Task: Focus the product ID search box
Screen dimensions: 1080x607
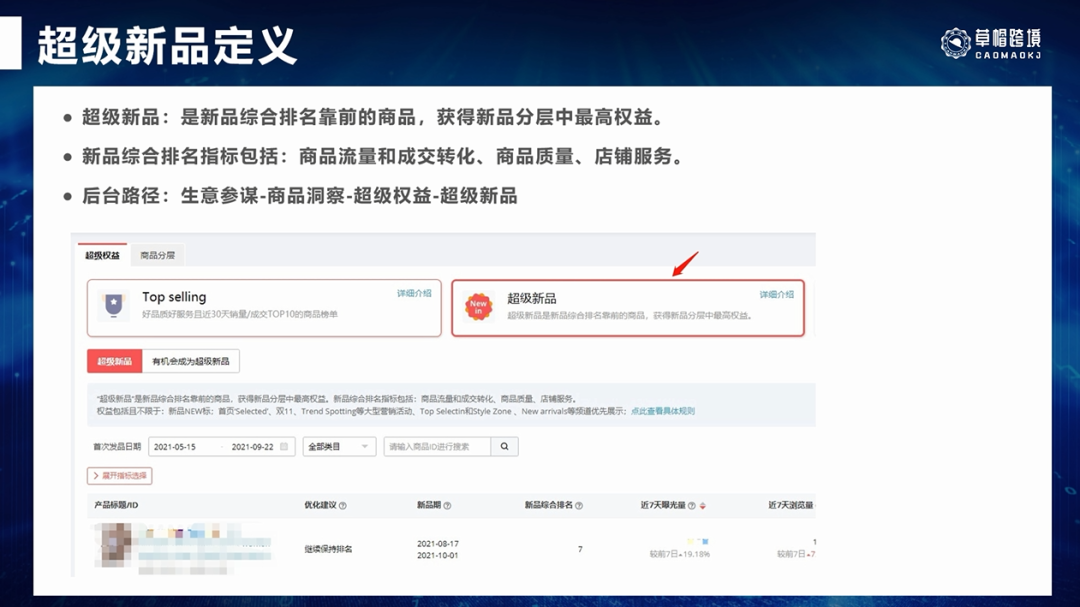Action: point(437,446)
